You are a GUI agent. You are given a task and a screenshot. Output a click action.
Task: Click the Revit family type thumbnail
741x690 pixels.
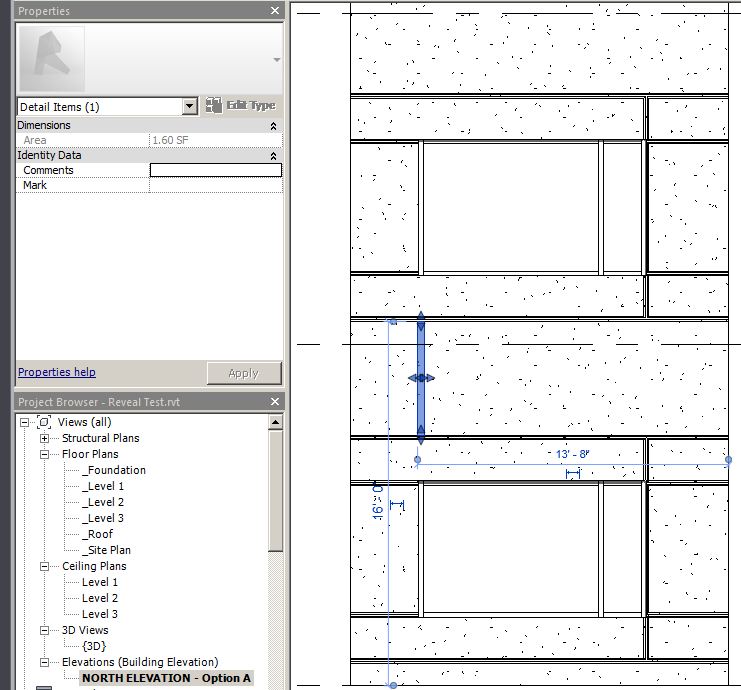pyautogui.click(x=51, y=59)
